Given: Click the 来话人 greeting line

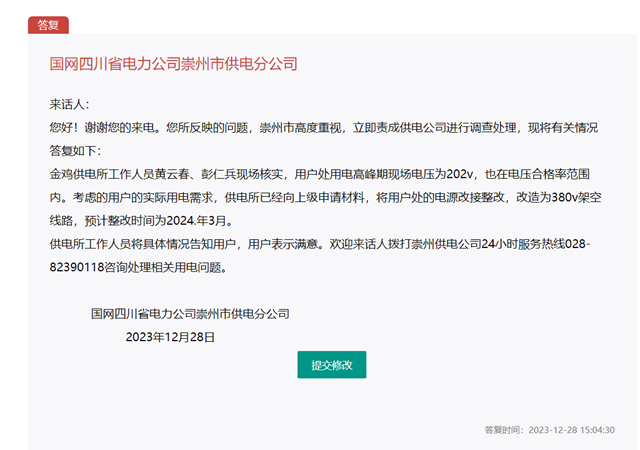Looking at the screenshot, I should click(x=70, y=105).
